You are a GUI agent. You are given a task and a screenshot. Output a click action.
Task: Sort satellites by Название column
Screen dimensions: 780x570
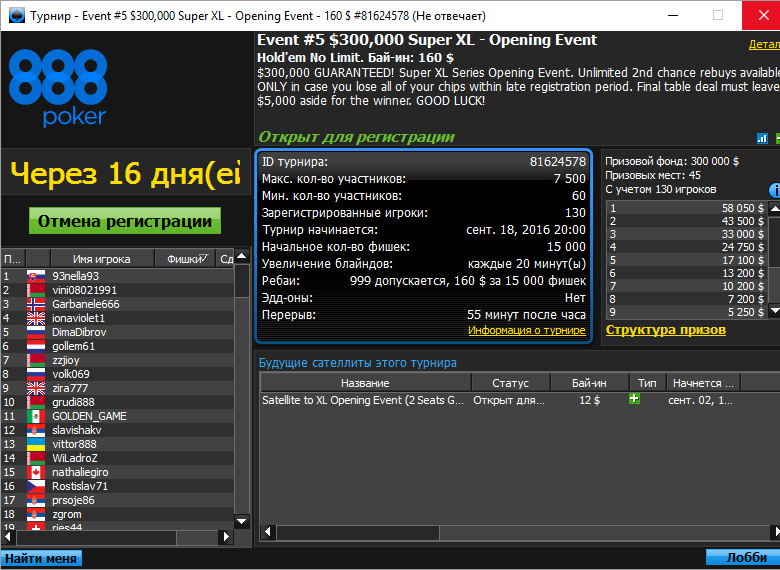[365, 383]
